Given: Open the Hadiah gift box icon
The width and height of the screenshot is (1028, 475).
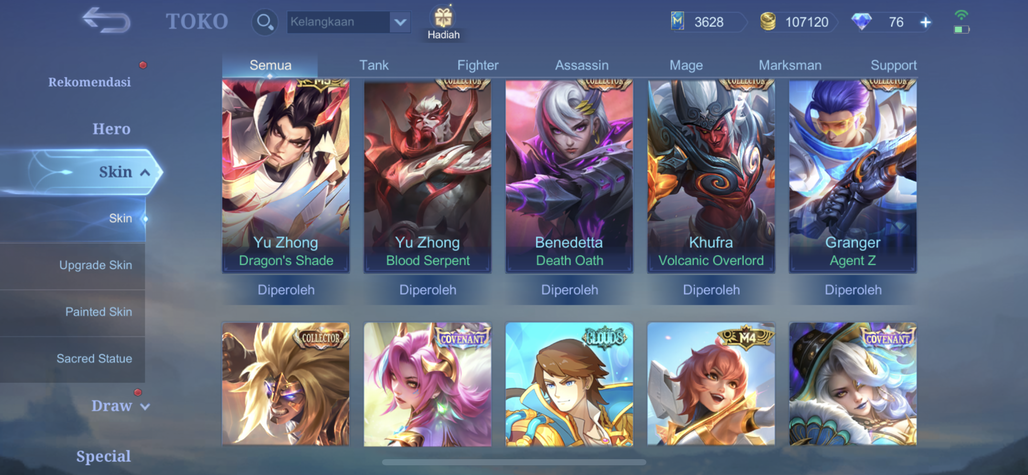Looking at the screenshot, I should [444, 18].
